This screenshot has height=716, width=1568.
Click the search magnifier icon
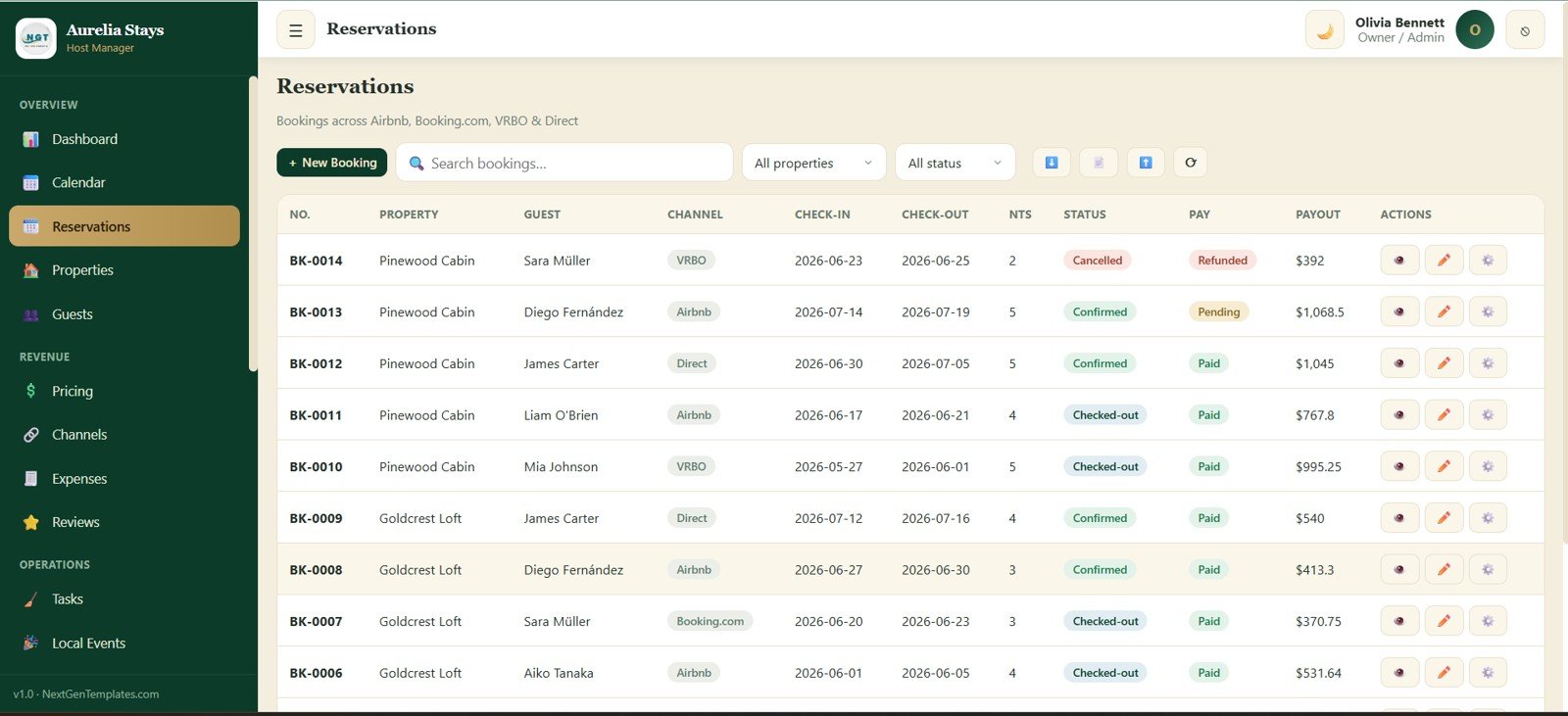(x=416, y=164)
